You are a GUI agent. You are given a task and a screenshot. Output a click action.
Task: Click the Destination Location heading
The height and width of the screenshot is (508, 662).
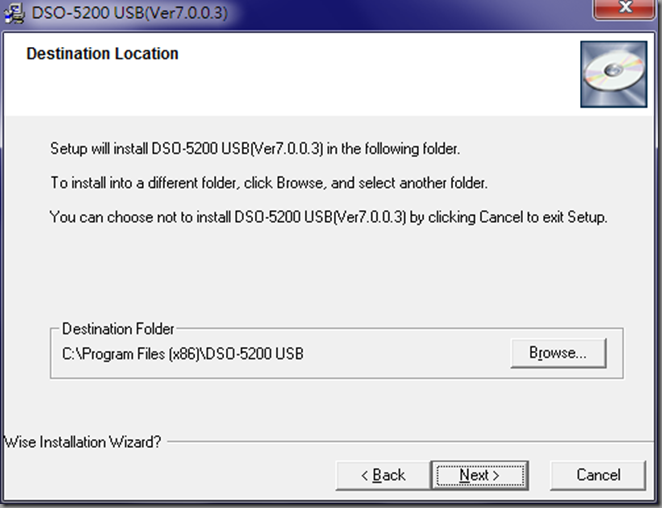[x=102, y=54]
